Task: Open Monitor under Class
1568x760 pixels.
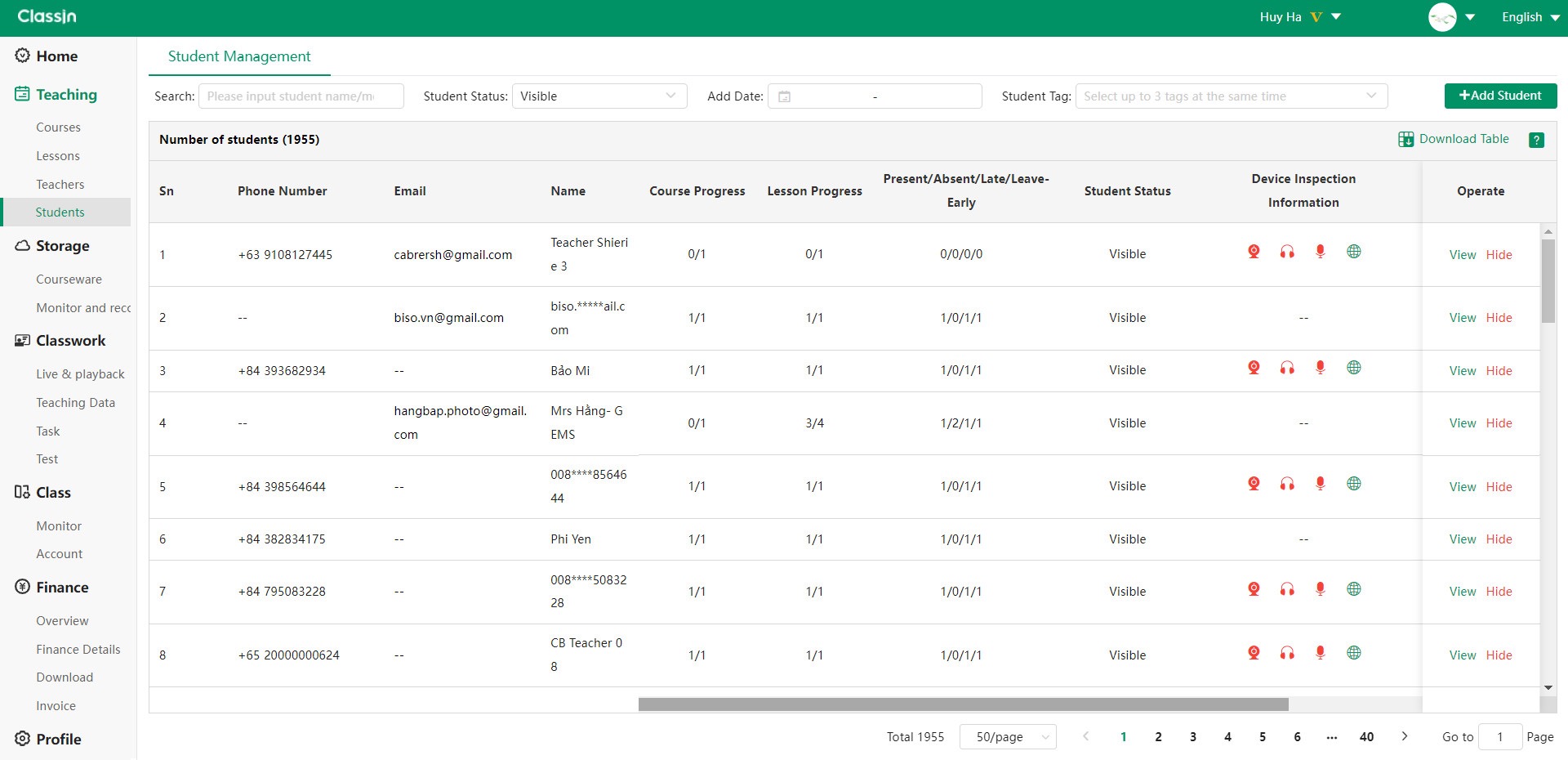Action: pyautogui.click(x=59, y=526)
